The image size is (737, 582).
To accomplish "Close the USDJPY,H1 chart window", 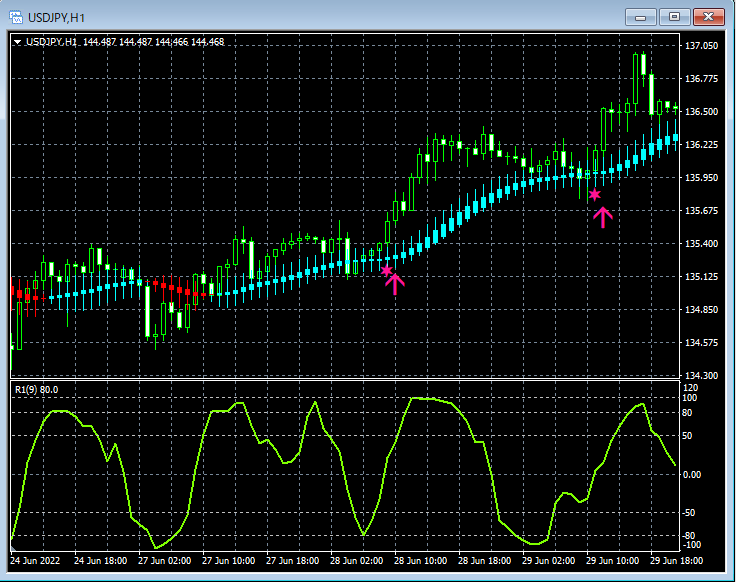I will coord(708,17).
